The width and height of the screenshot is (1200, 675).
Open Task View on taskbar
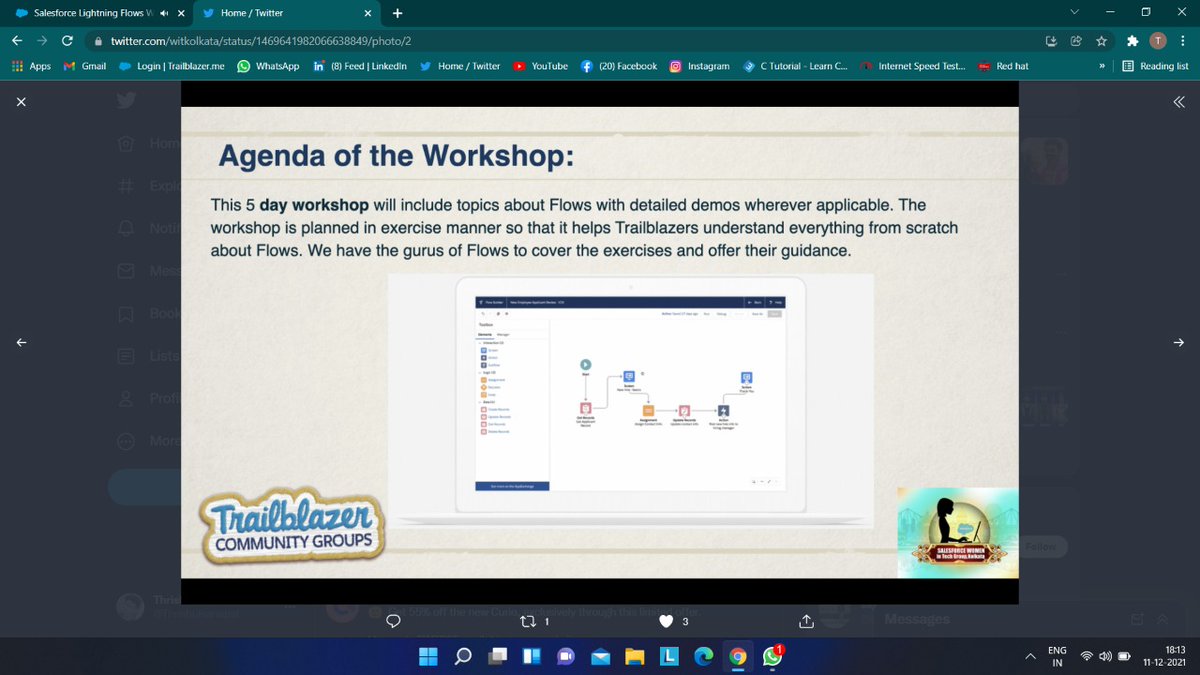(x=497, y=656)
